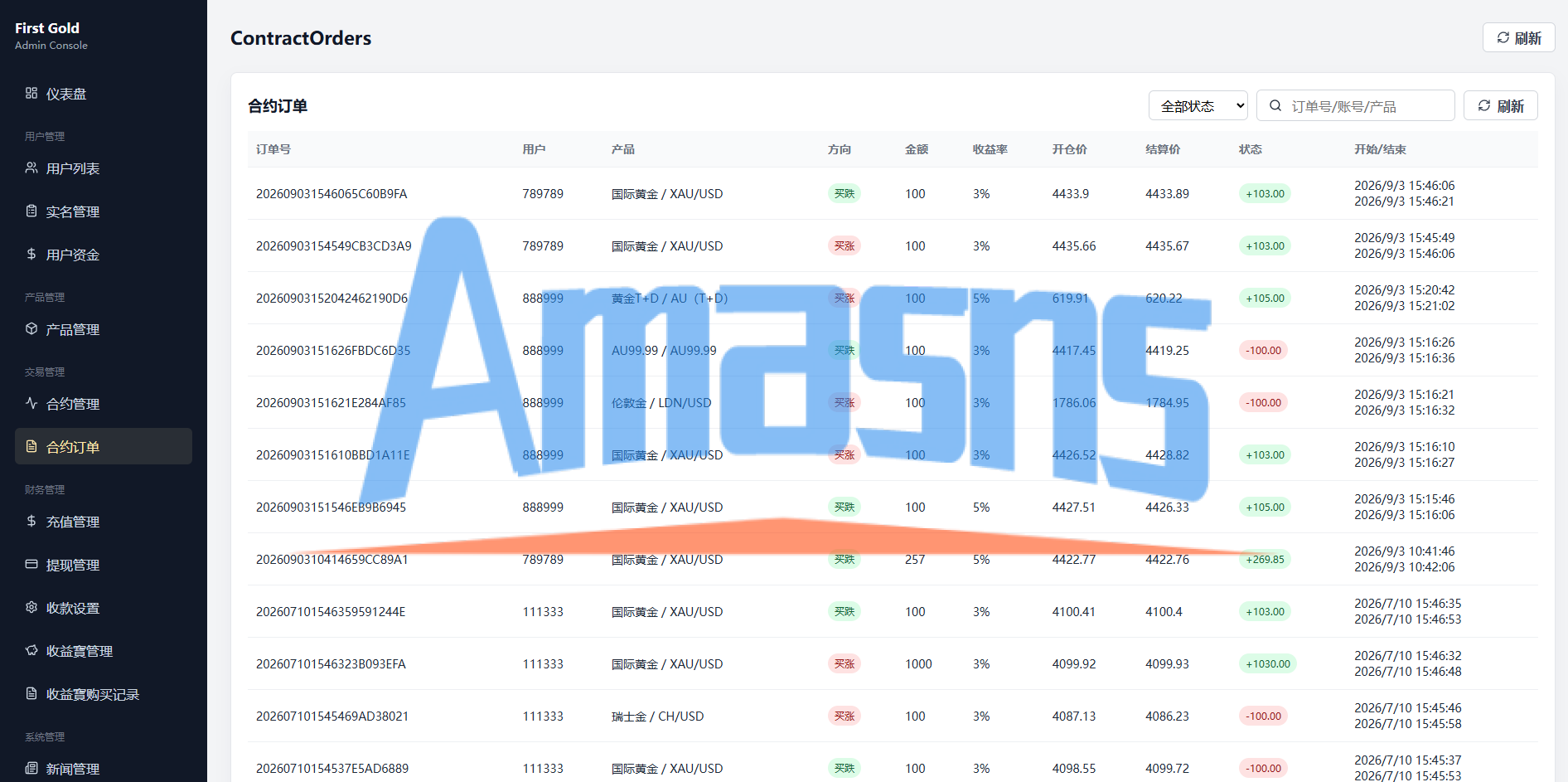Go to 产品管理 page
Image resolution: width=1568 pixels, height=782 pixels.
pos(104,329)
